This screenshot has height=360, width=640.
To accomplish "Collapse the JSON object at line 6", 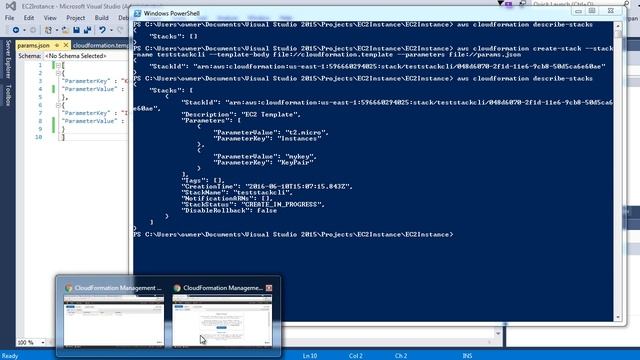I will point(58,105).
